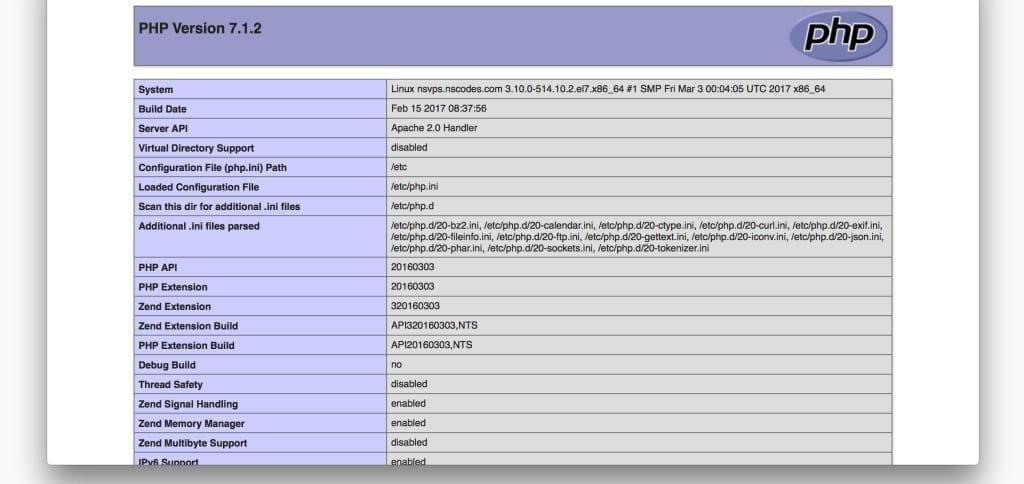Select Zend Memory Manager's enabled value
This screenshot has height=484, width=1024.
[x=408, y=424]
